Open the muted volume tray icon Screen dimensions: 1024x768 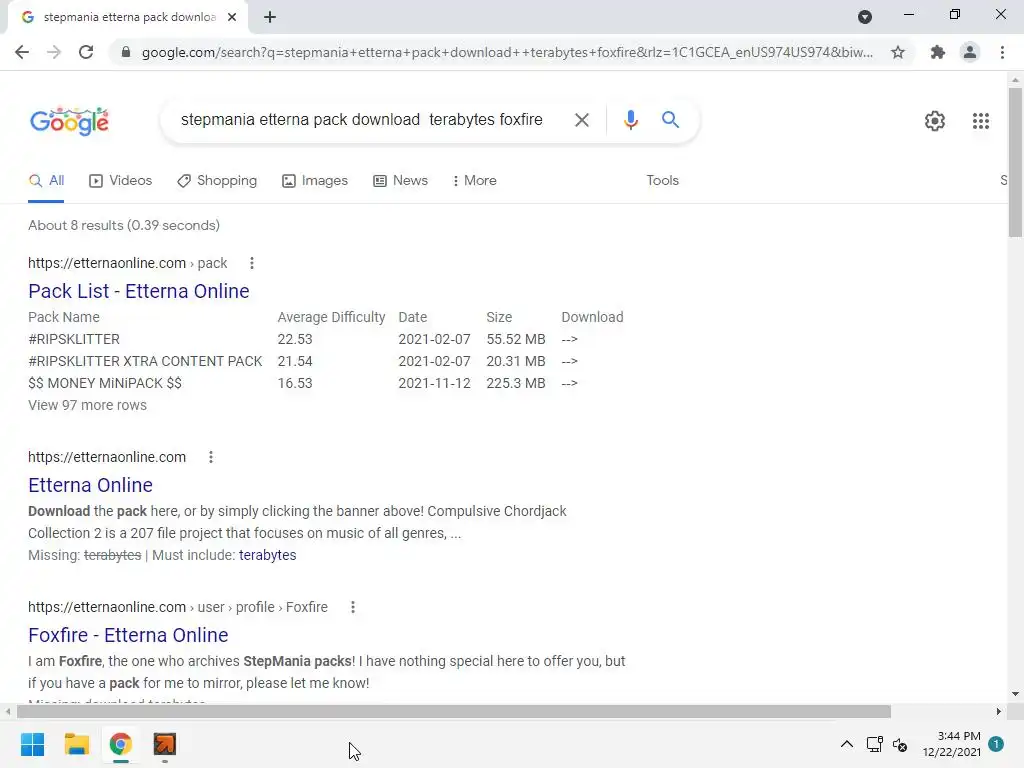(900, 744)
